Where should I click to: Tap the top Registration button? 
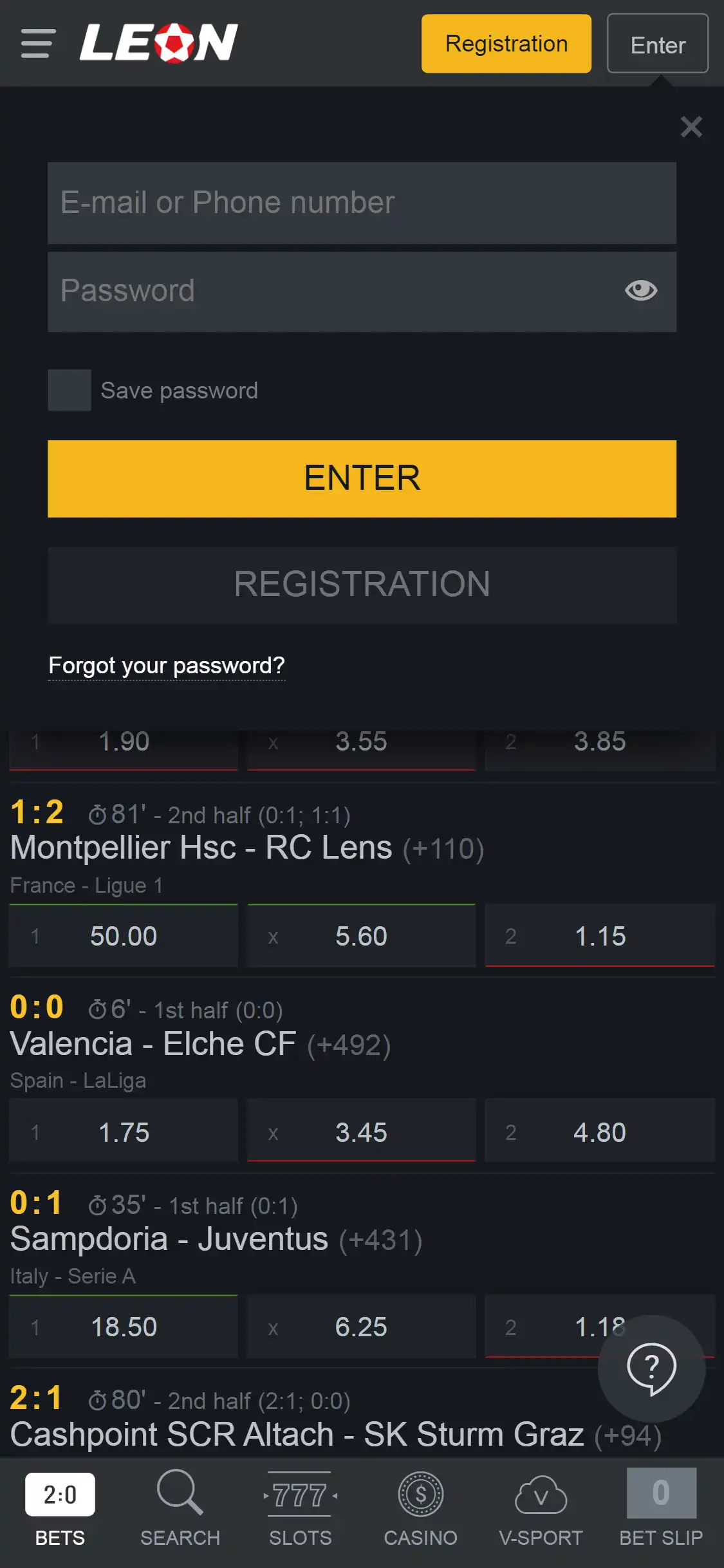coord(506,44)
